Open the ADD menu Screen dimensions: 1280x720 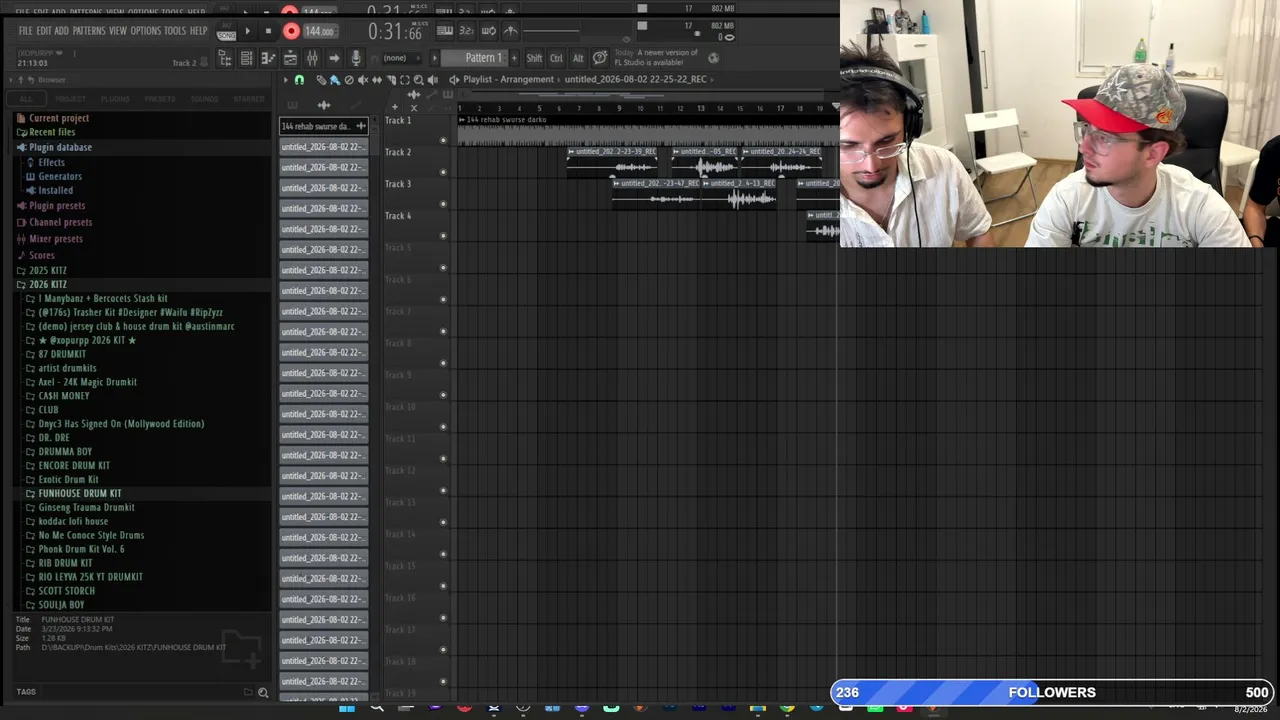62,31
